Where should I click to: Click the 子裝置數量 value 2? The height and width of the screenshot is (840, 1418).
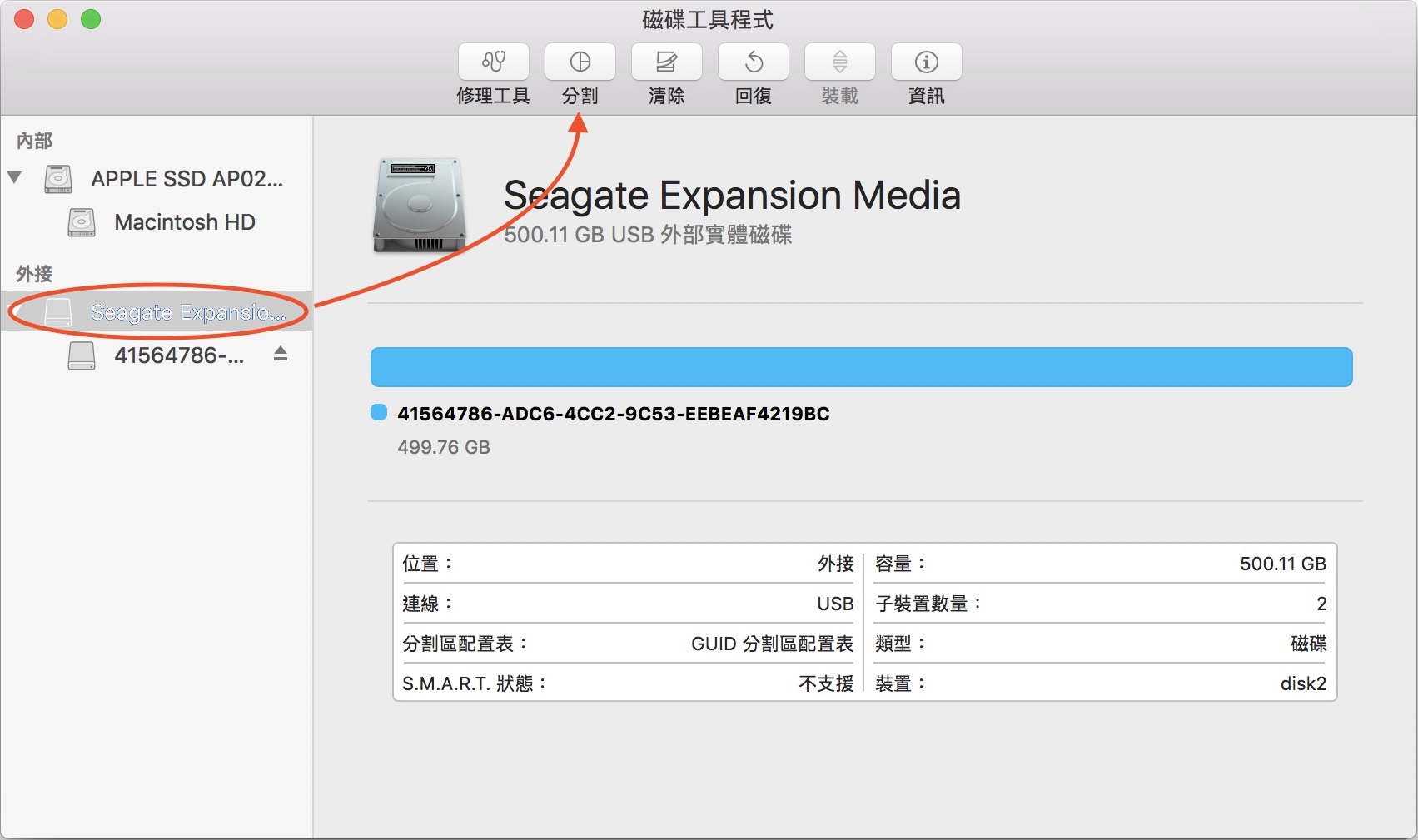1321,604
